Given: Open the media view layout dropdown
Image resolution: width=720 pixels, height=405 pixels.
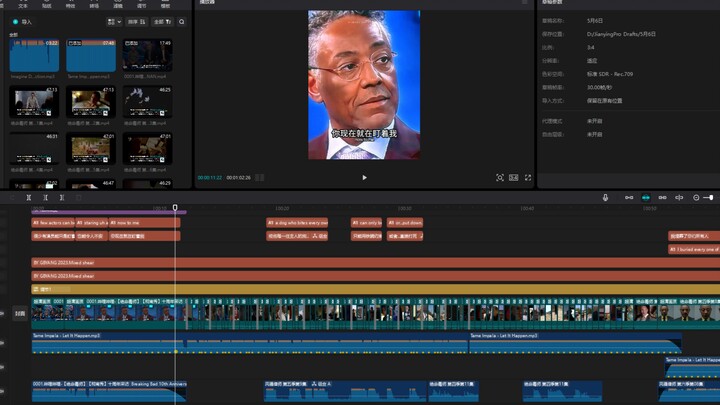Looking at the screenshot, I should (x=114, y=22).
